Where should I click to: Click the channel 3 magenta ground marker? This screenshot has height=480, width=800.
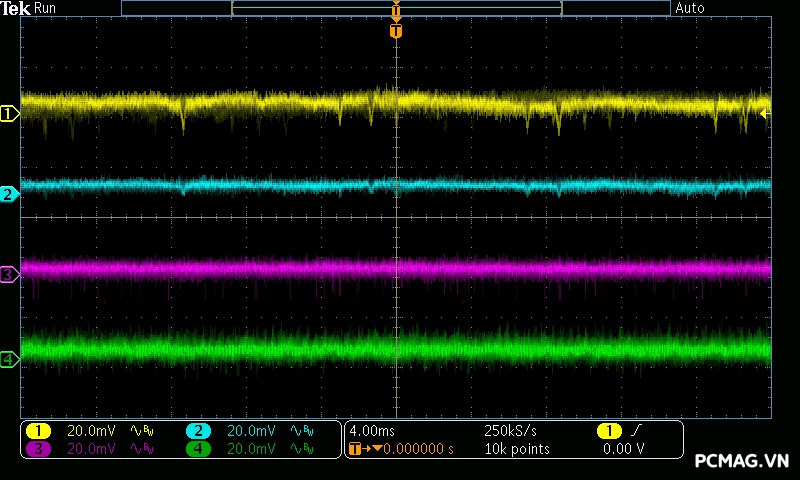pos(9,274)
